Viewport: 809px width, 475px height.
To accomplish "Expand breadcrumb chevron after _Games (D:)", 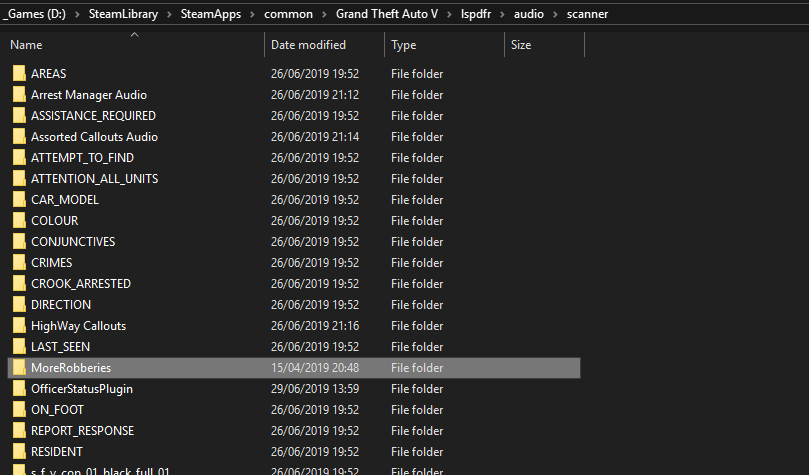I will [x=77, y=14].
